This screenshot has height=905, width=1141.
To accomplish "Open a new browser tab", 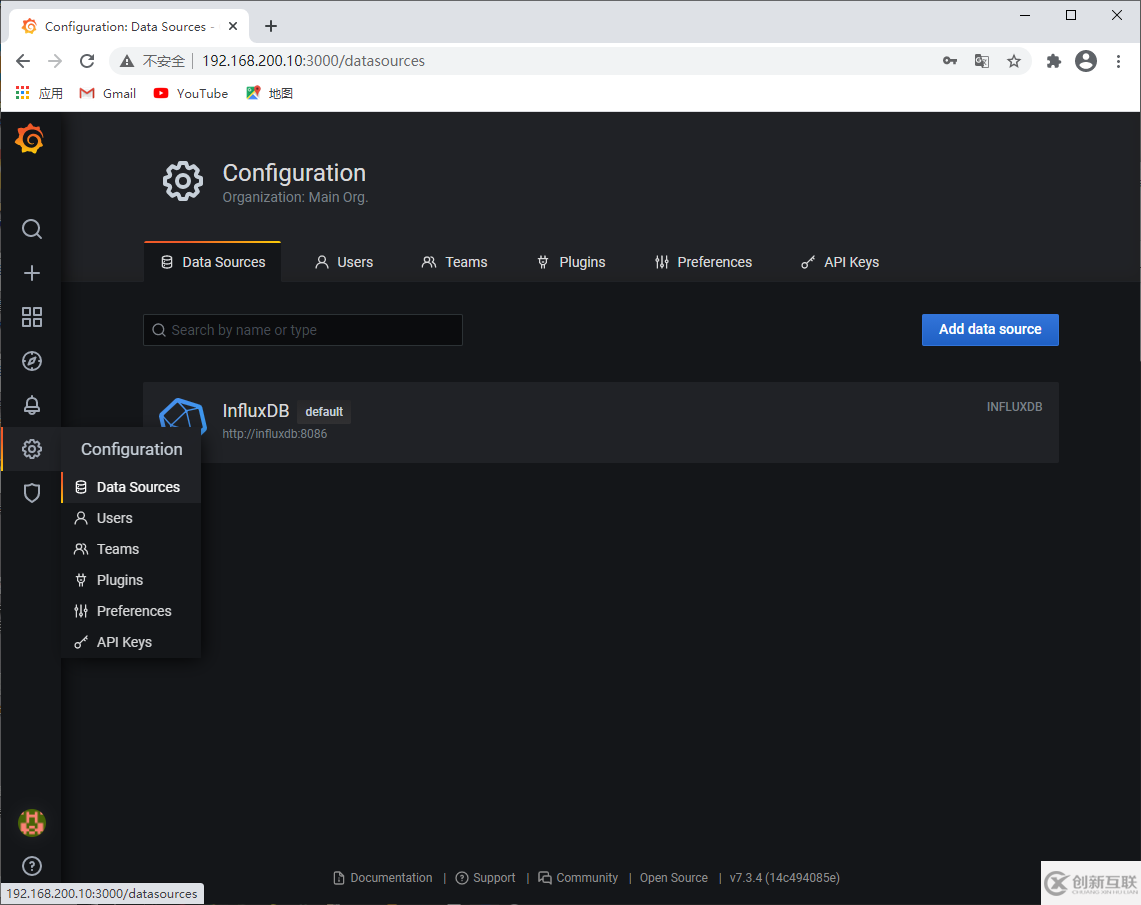I will [x=271, y=26].
